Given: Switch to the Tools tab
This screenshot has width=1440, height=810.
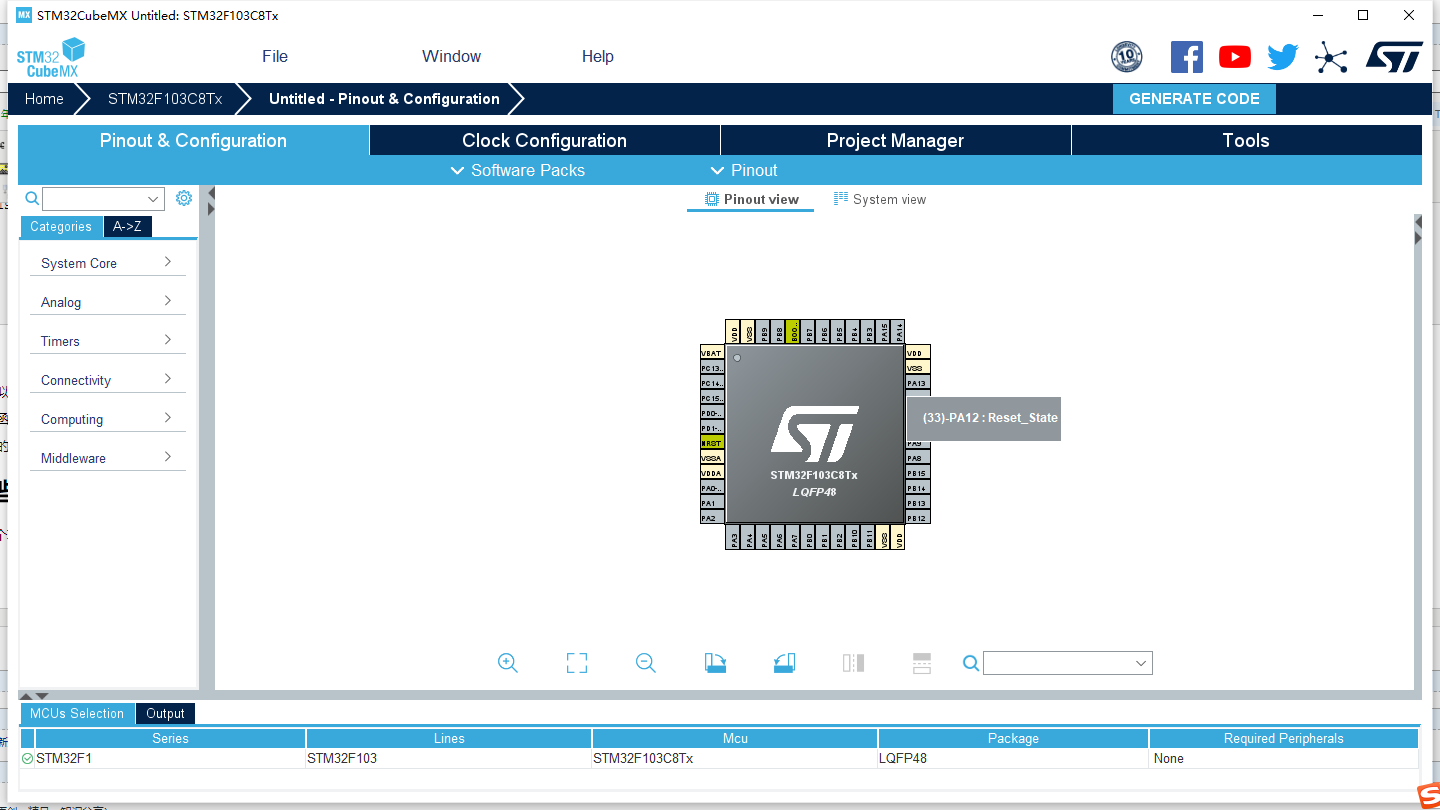Looking at the screenshot, I should coord(1246,140).
